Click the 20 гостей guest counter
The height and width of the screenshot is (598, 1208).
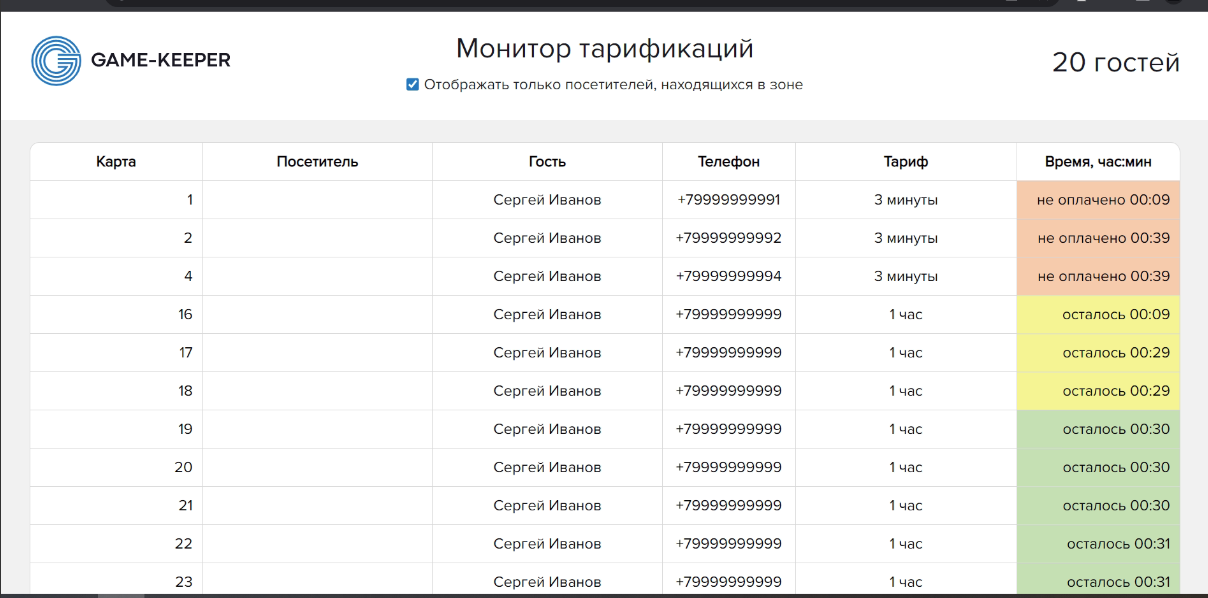click(x=1116, y=62)
